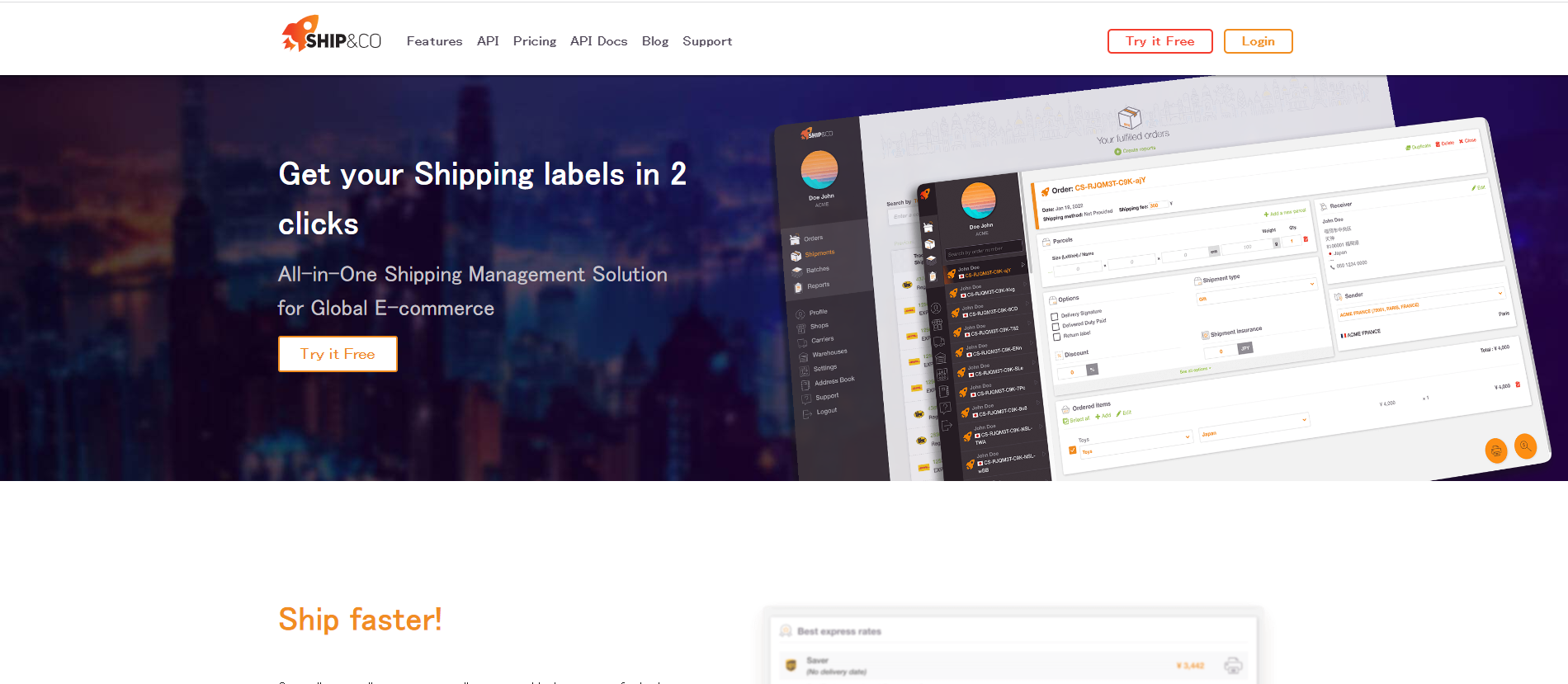Uncheck the orange Toys item checkbox
The width and height of the screenshot is (1568, 684).
pyautogui.click(x=1073, y=450)
